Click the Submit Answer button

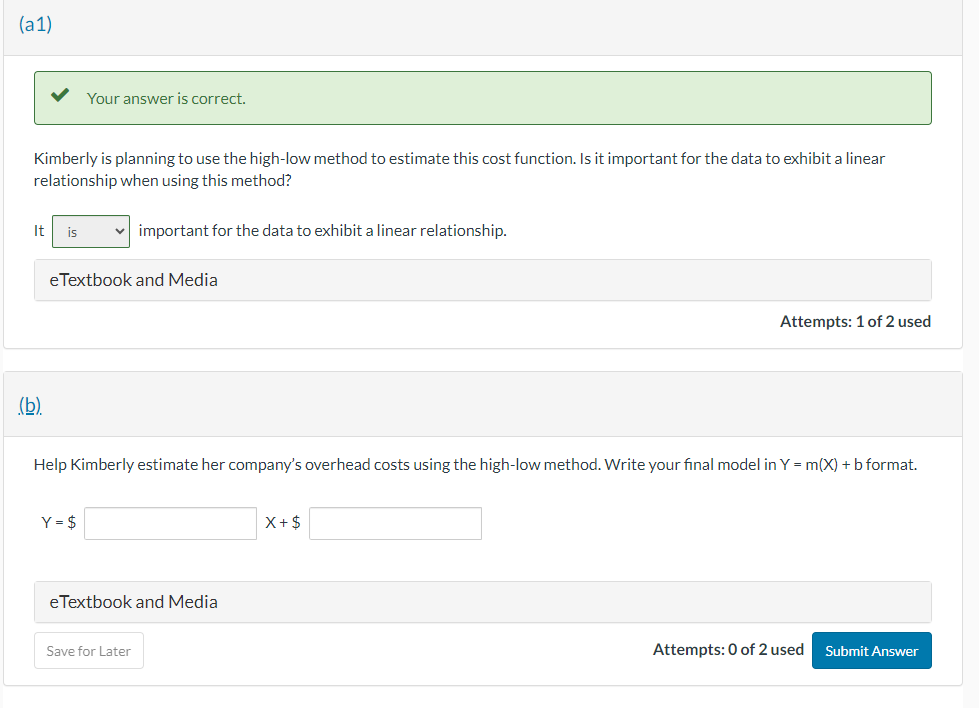click(872, 651)
